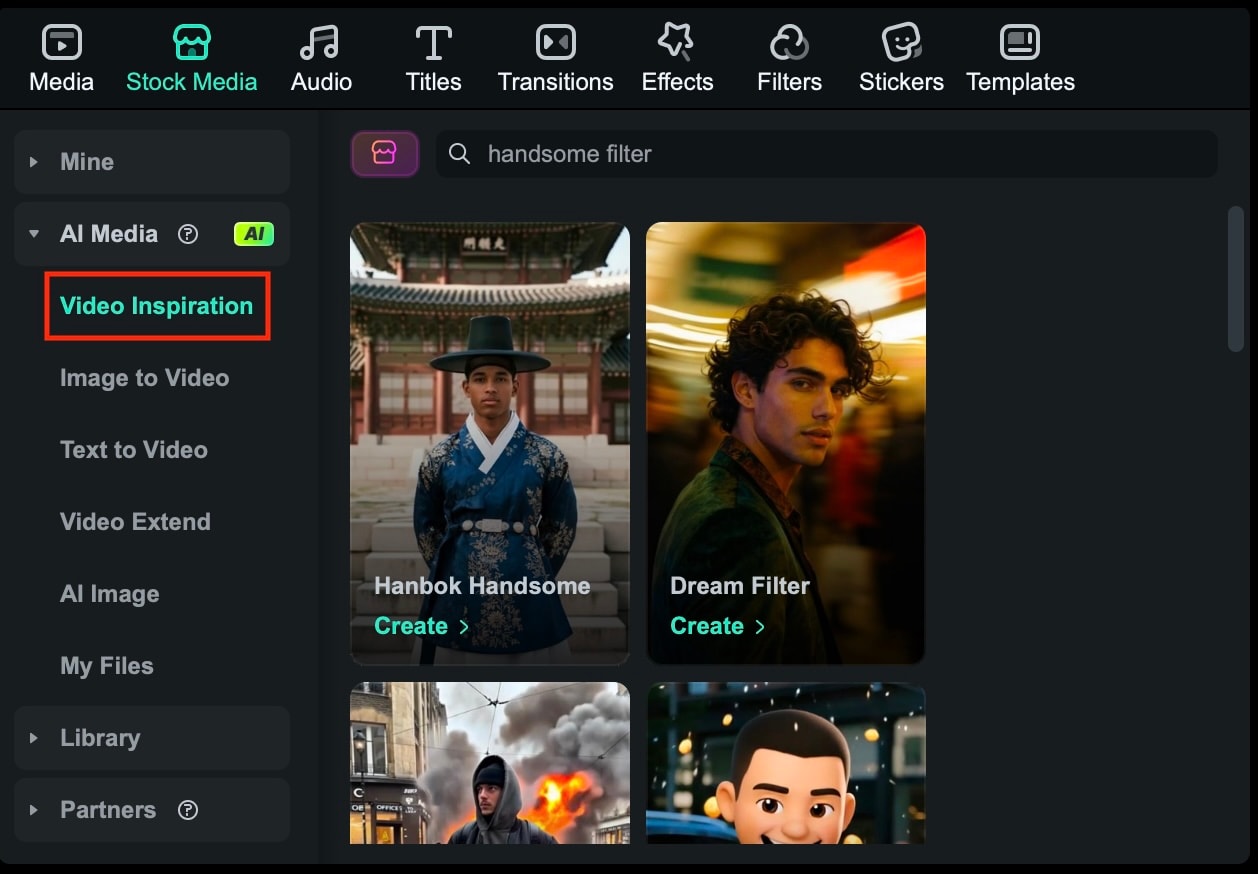The width and height of the screenshot is (1258, 874).
Task: Click the Transitions icon
Action: pyautogui.click(x=555, y=42)
